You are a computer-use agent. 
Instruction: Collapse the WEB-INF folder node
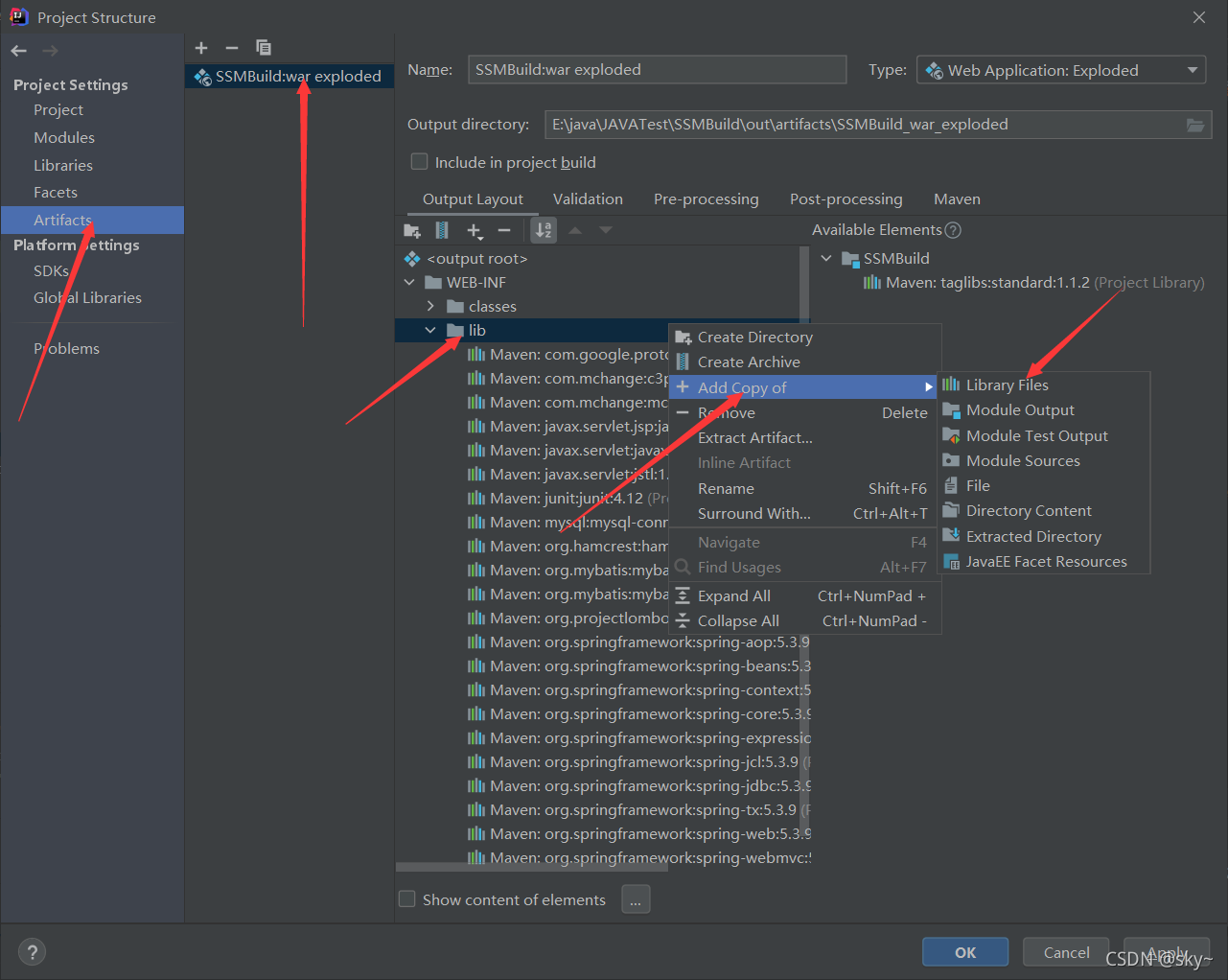tap(409, 283)
